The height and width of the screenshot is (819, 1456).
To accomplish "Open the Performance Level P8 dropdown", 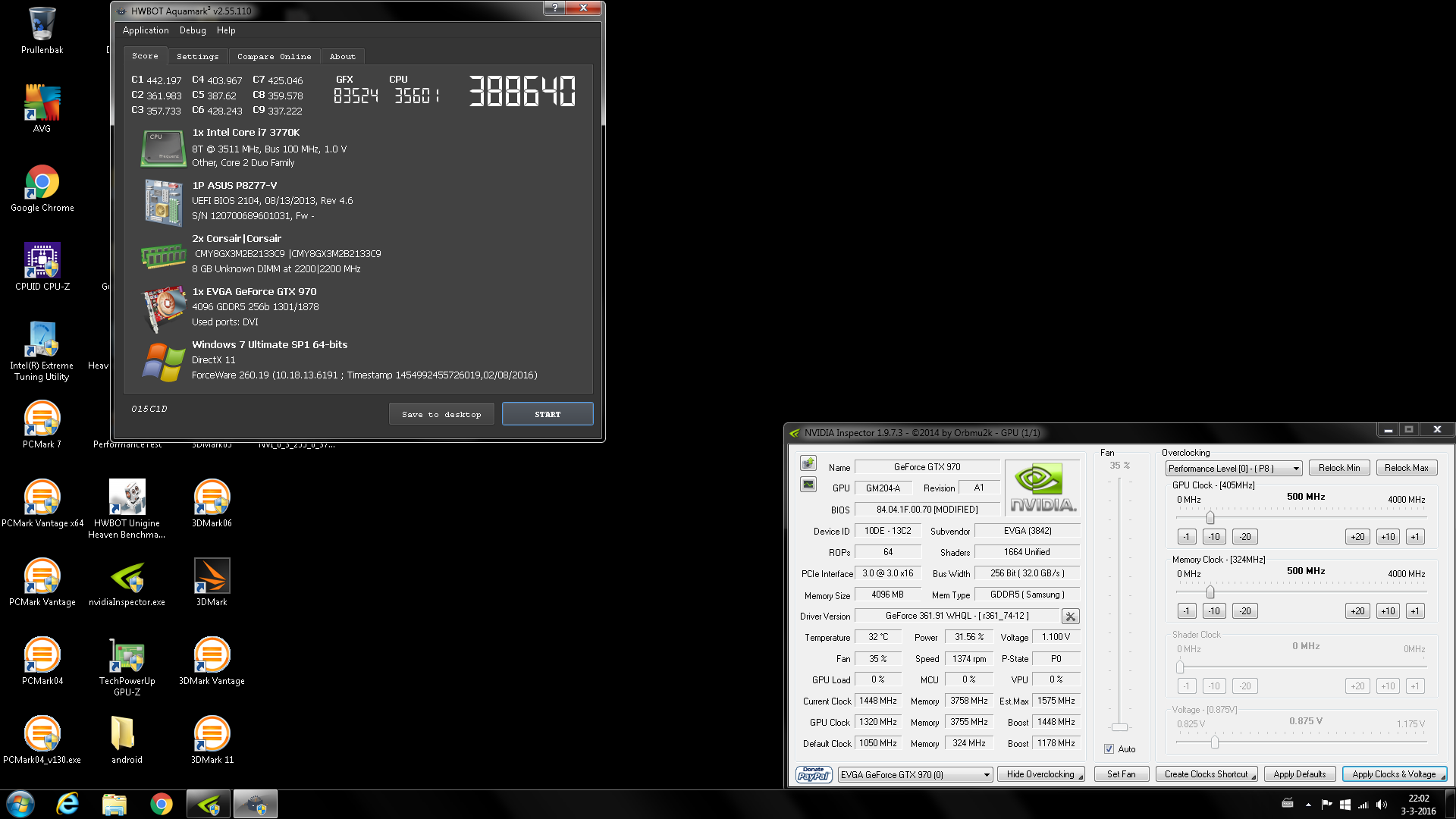I will point(1234,469).
